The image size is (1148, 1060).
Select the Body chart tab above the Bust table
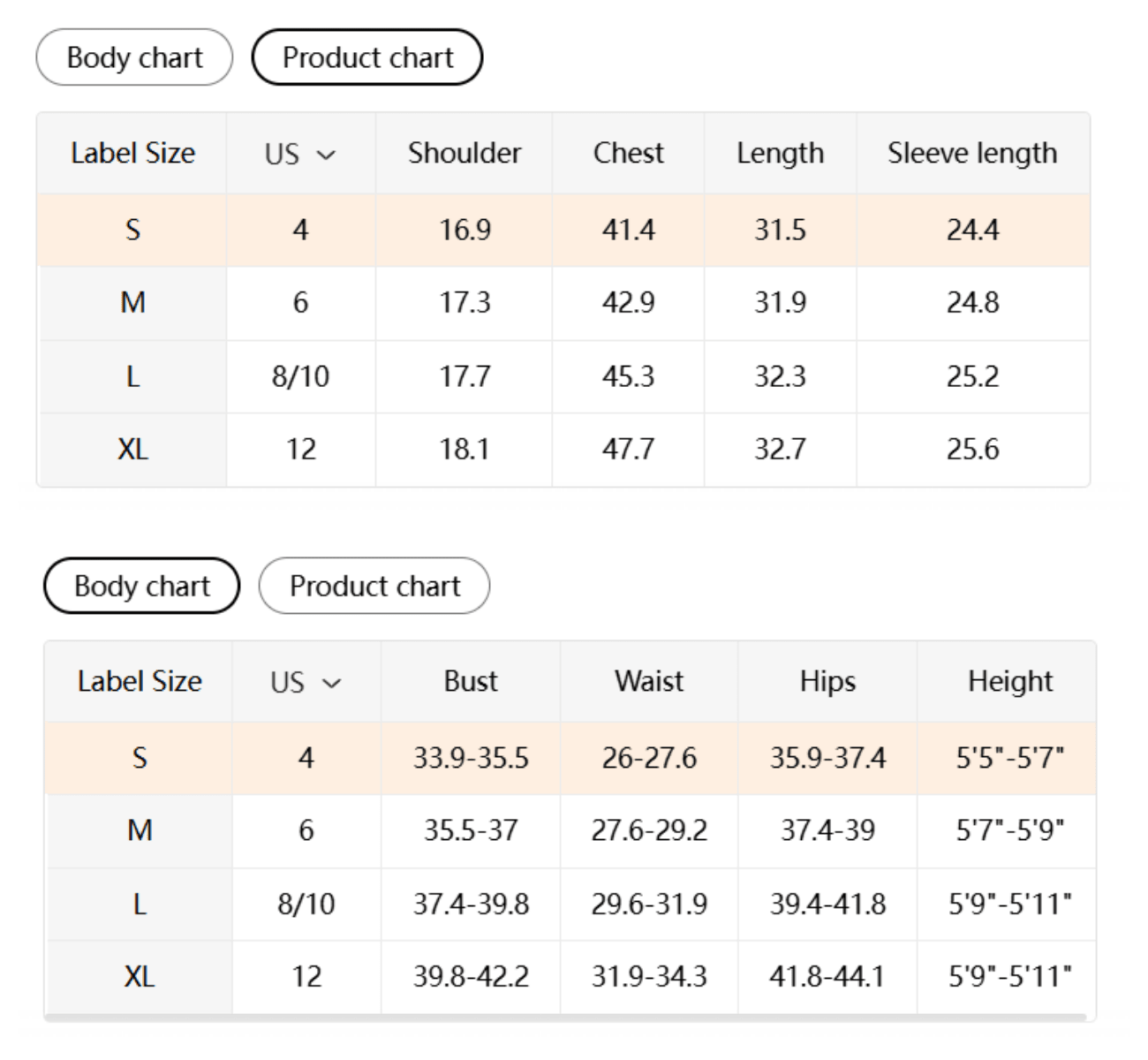[x=141, y=587]
